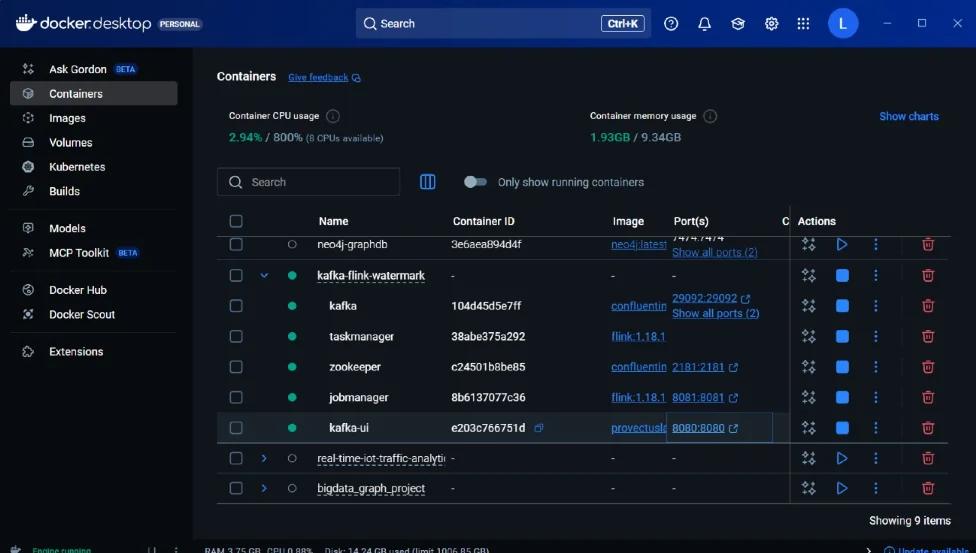Open Docker Desktop settings gear
Viewport: 976px width, 553px height.
click(771, 24)
